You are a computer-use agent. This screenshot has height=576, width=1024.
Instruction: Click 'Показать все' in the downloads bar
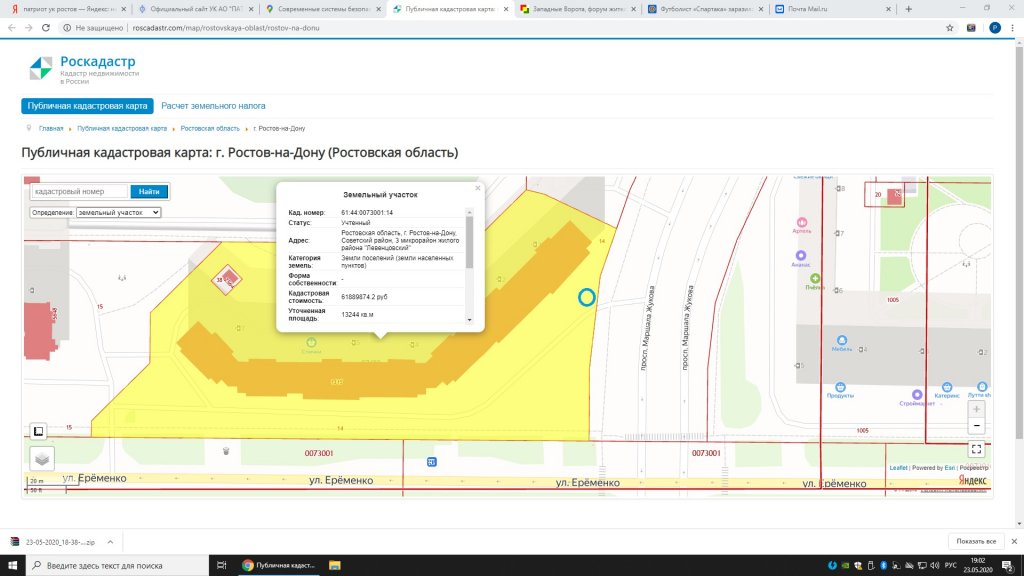976,541
